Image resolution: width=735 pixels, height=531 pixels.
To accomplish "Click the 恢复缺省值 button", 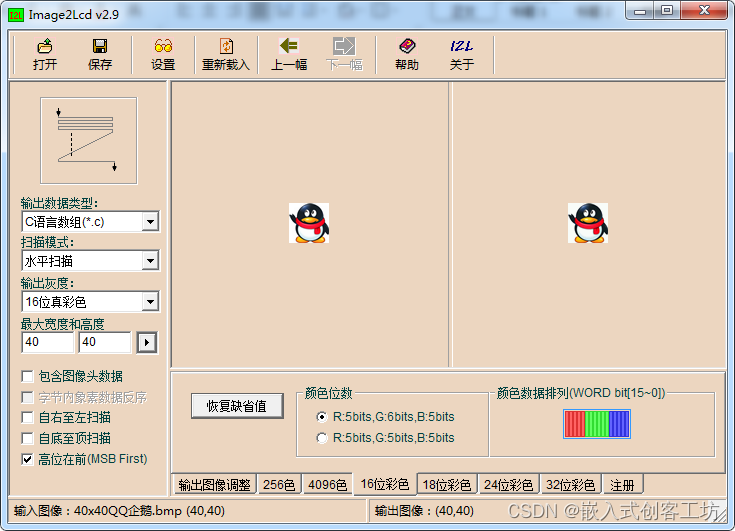I will (237, 406).
